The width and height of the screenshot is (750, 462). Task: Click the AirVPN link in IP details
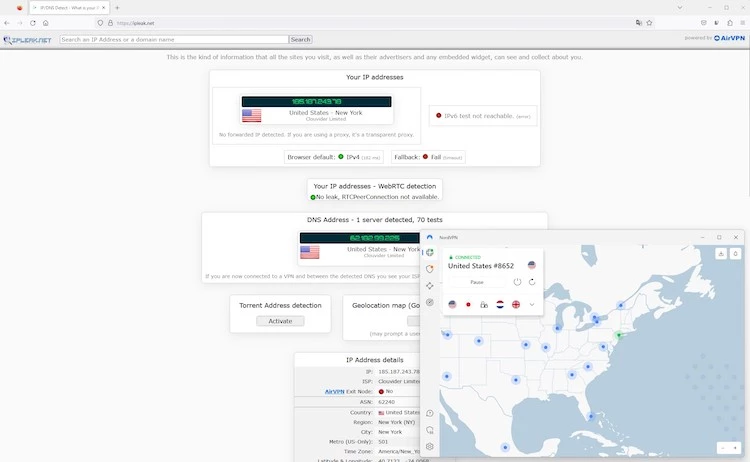pyautogui.click(x=334, y=391)
